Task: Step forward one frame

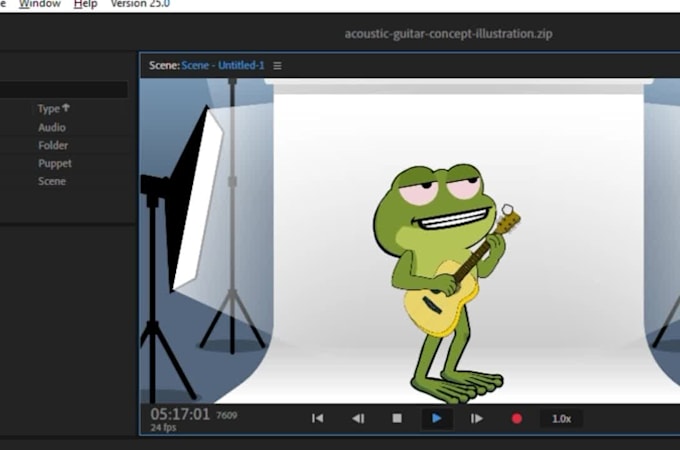Action: [477, 418]
